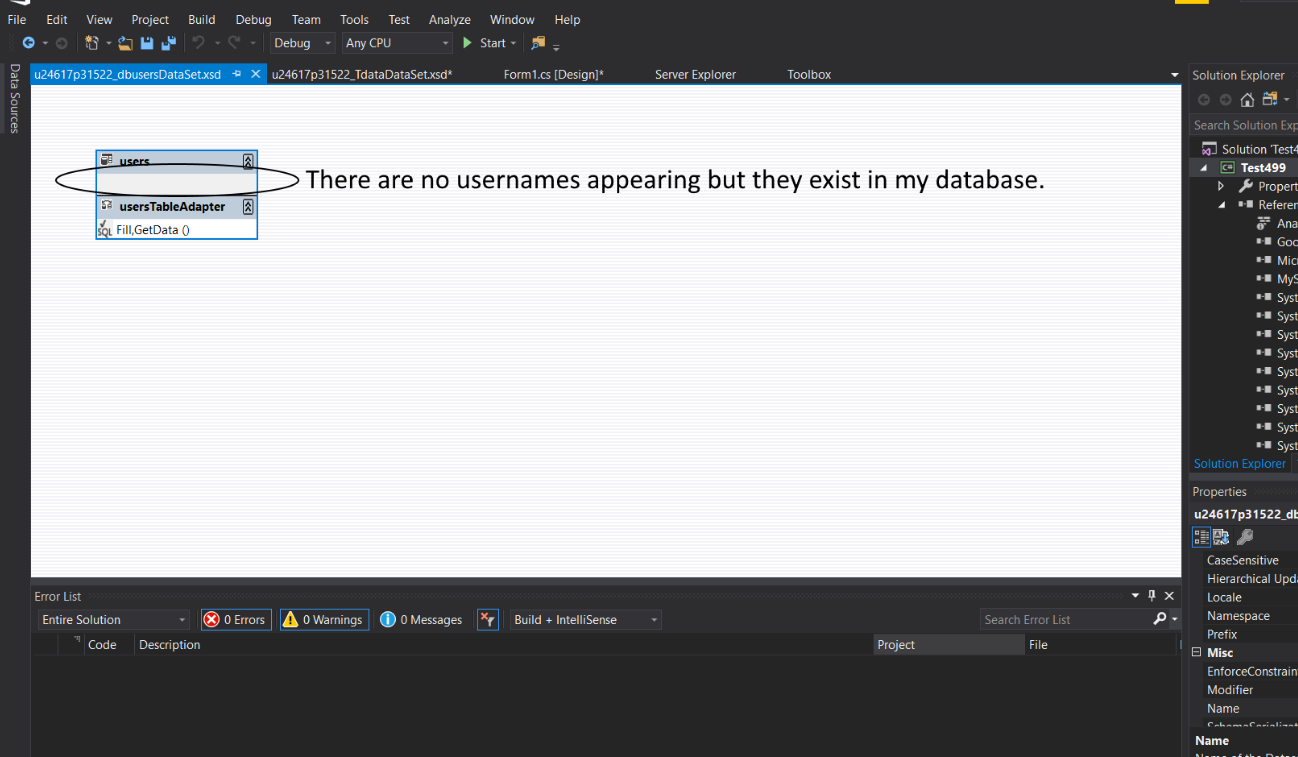Switch to Server Explorer tab
This screenshot has width=1298, height=757.
pyautogui.click(x=695, y=74)
